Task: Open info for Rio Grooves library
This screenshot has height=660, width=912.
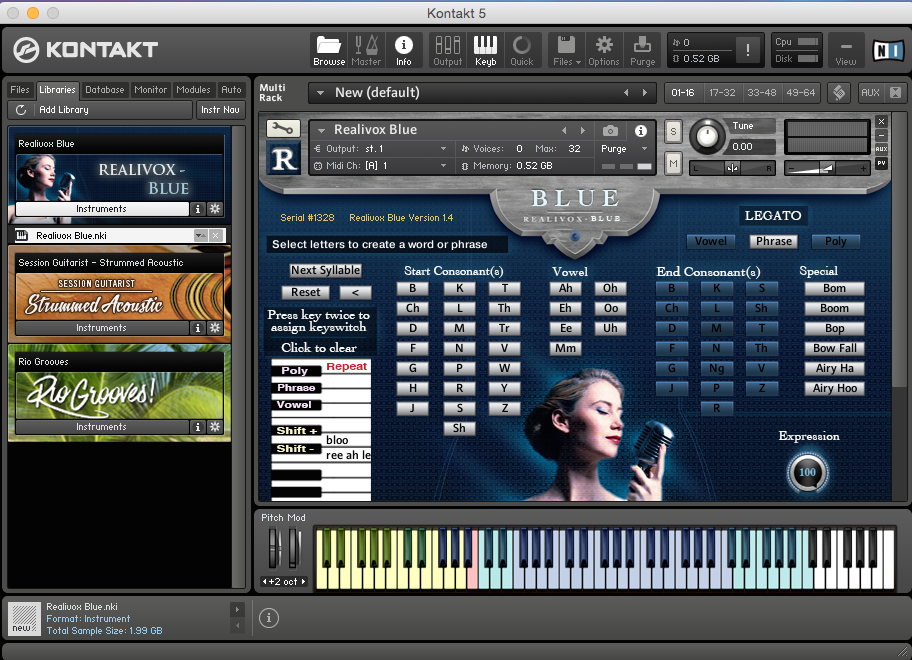Action: 198,427
